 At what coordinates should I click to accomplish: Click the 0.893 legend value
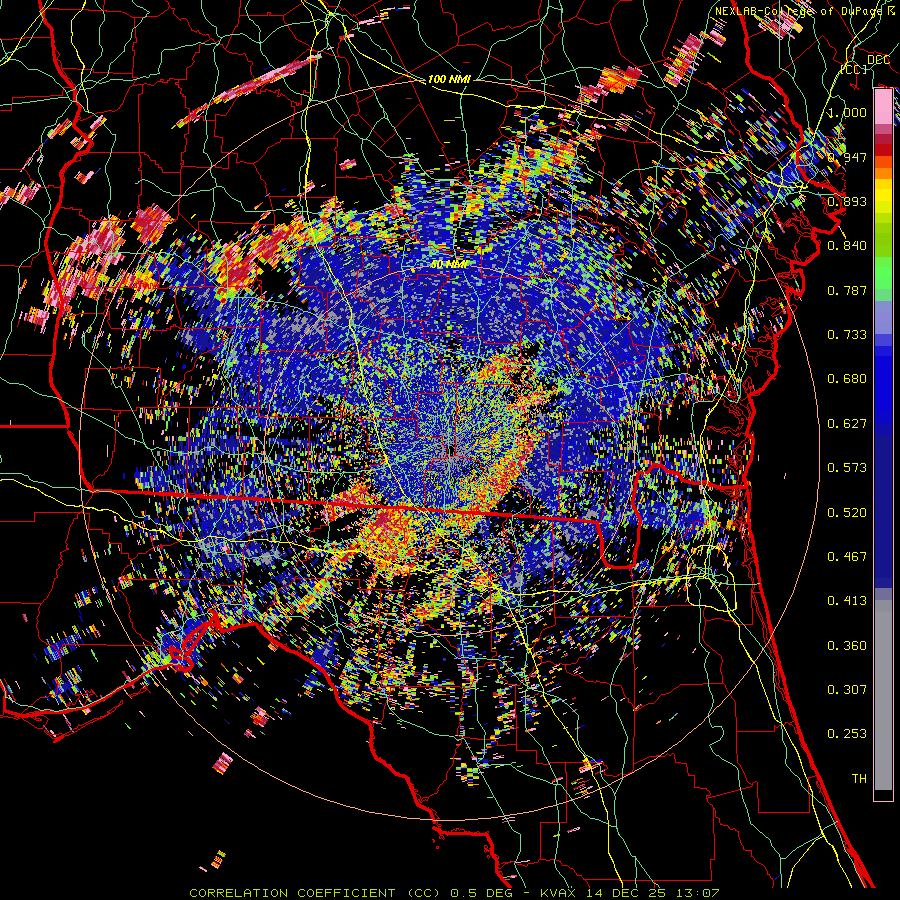click(847, 201)
